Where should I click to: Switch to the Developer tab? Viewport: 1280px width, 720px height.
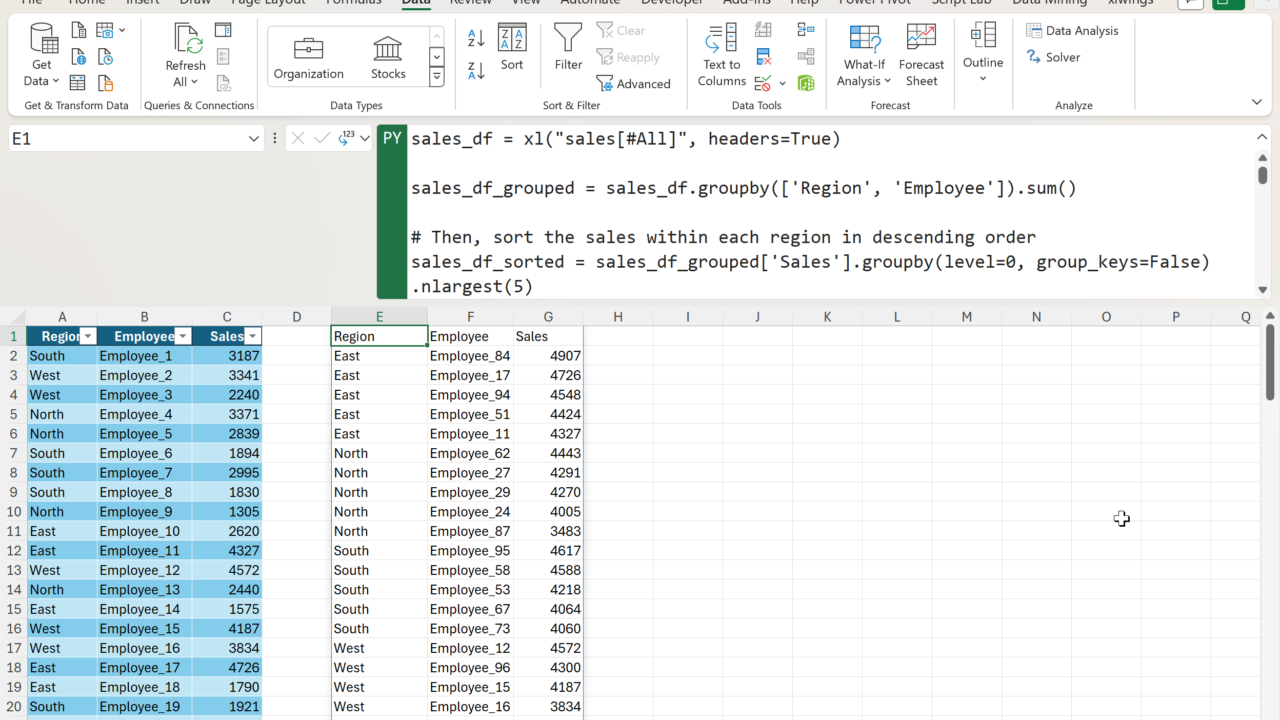pyautogui.click(x=671, y=2)
